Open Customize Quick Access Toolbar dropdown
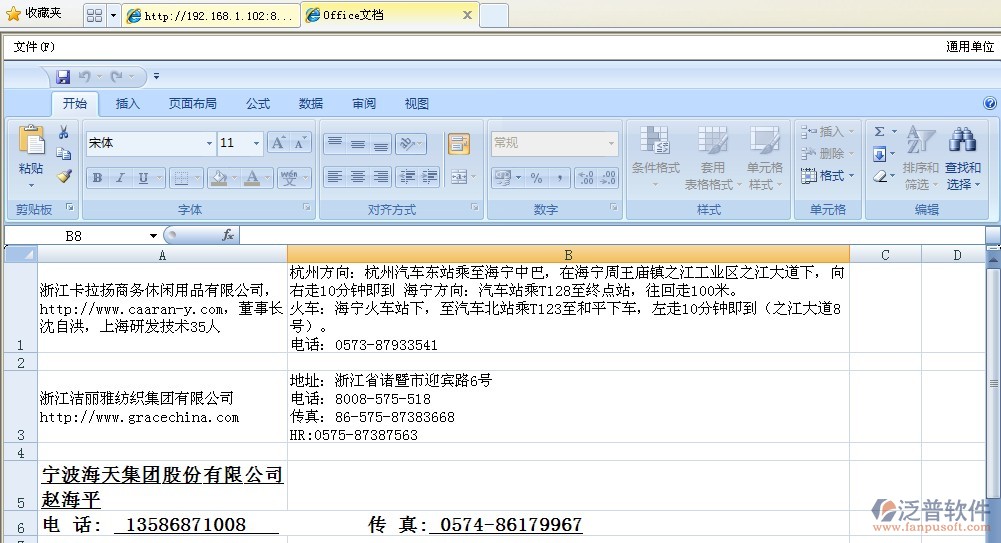This screenshot has width=1001, height=543. tap(156, 77)
